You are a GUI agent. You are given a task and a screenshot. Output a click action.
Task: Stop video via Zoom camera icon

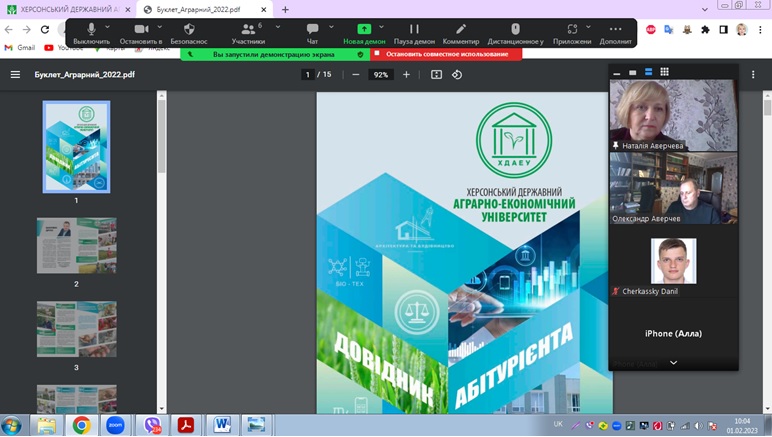coord(141,33)
